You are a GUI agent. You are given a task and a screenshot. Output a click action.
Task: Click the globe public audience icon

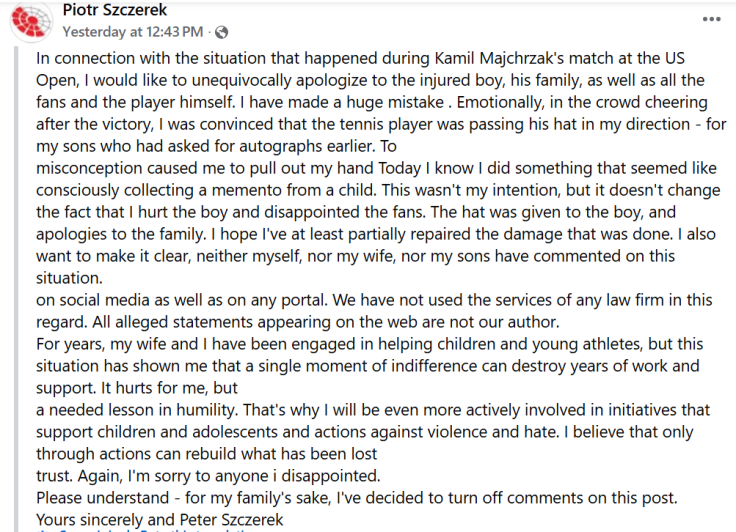[x=222, y=32]
